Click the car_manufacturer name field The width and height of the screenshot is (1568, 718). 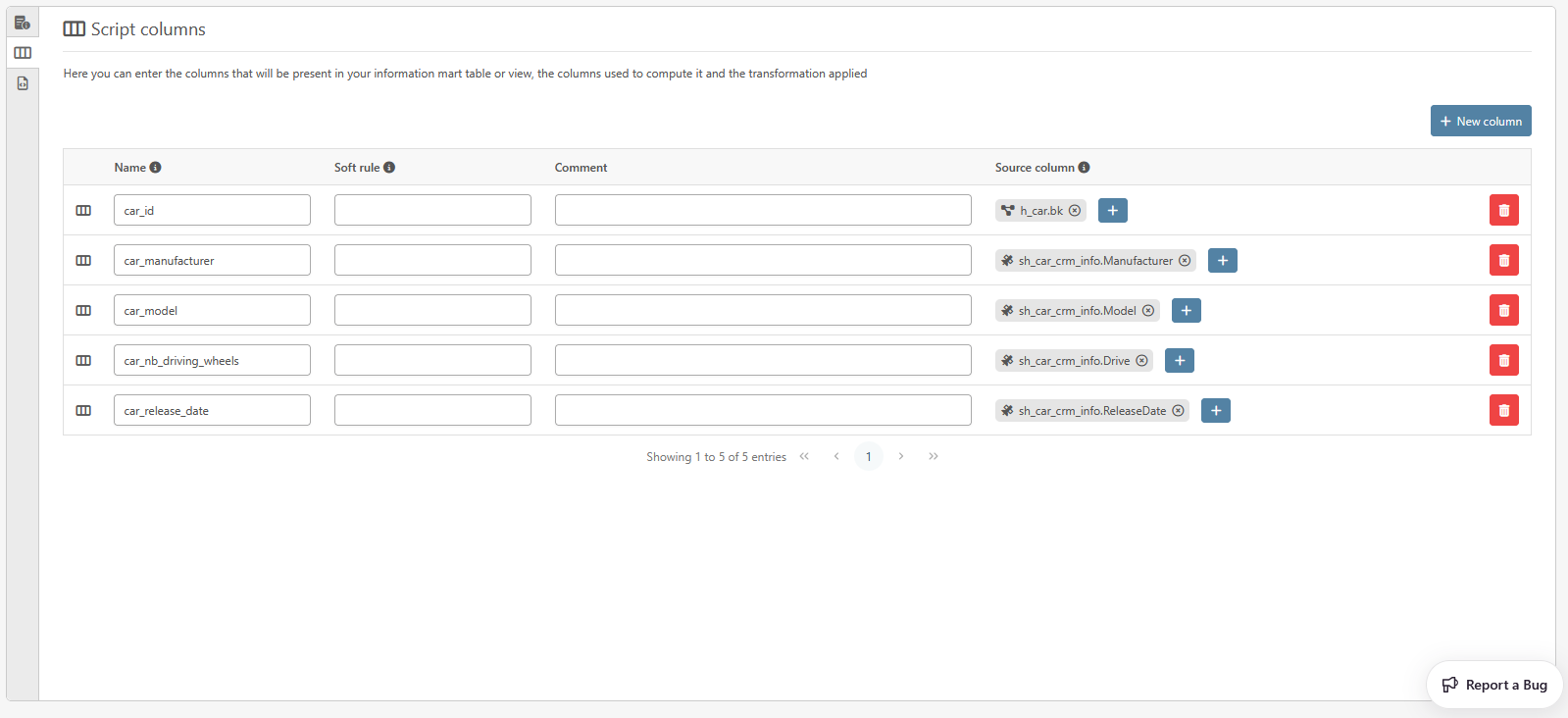tap(212, 261)
